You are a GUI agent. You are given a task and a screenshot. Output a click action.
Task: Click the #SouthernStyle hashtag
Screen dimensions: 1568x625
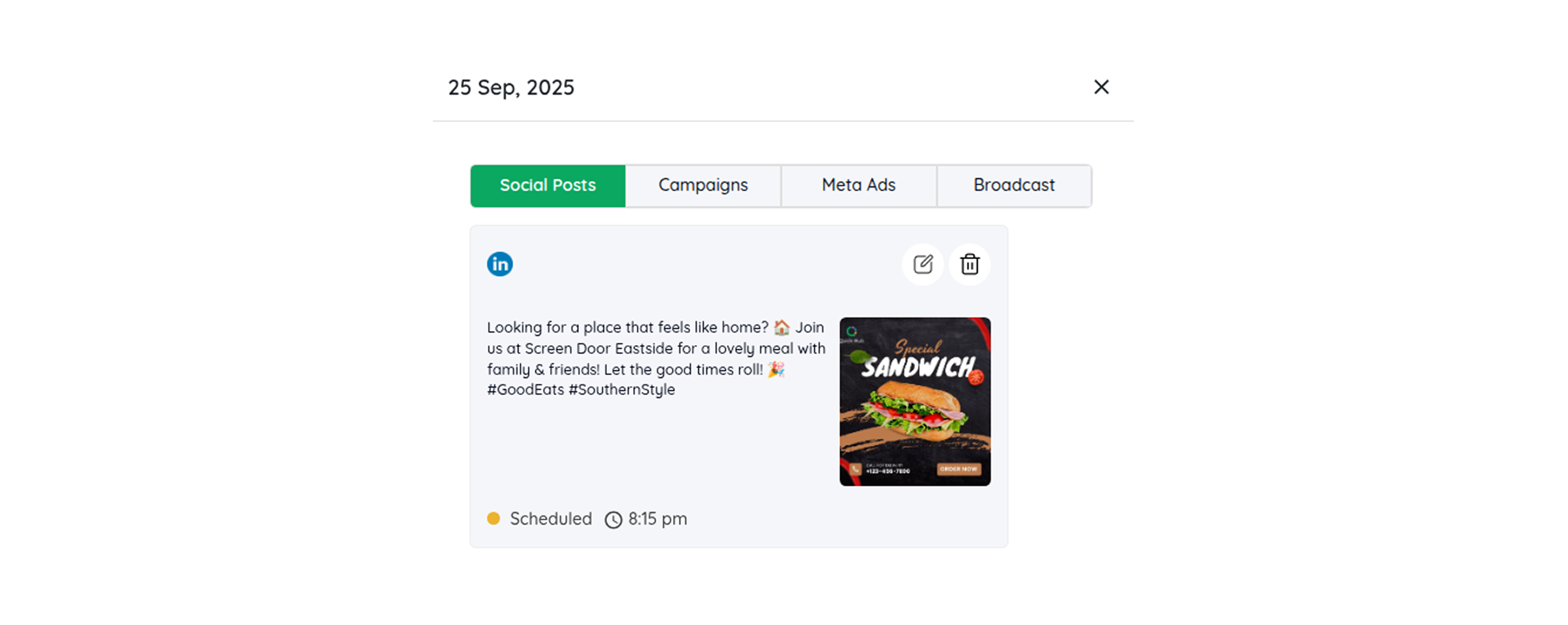(621, 390)
